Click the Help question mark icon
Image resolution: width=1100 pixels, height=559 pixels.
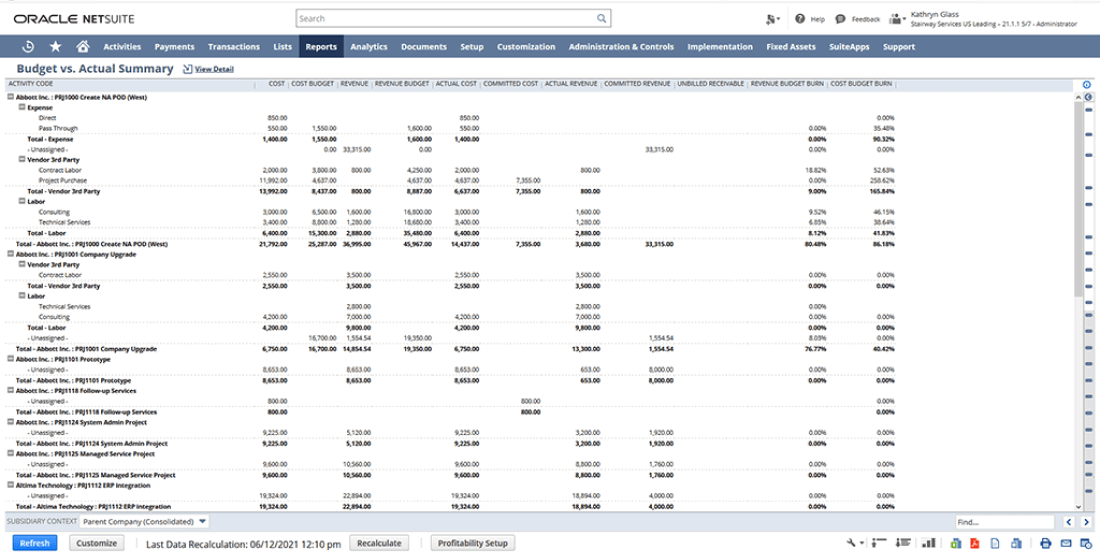coord(800,19)
